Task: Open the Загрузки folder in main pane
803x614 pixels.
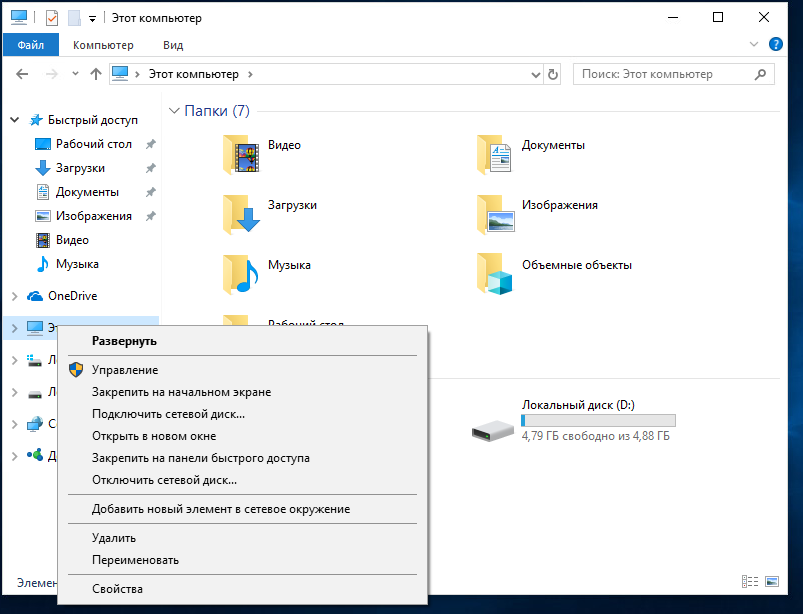Action: pyautogui.click(x=241, y=212)
